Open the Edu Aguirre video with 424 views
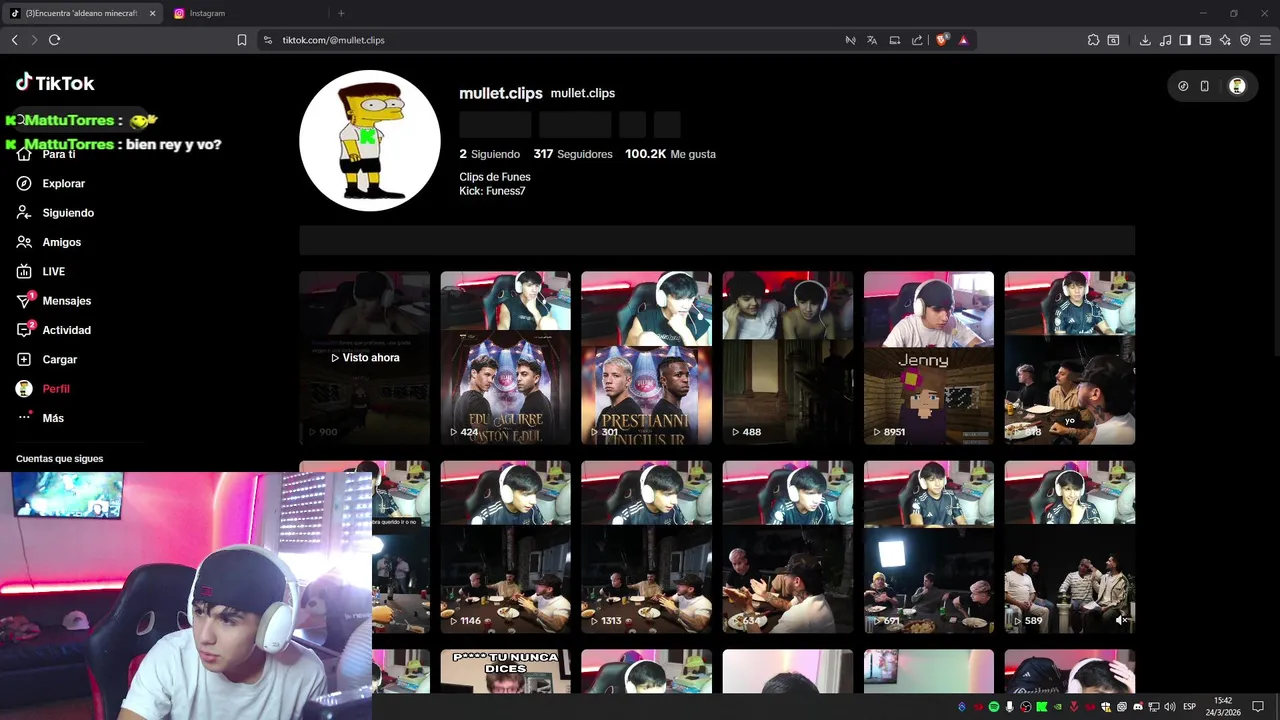 coord(505,358)
